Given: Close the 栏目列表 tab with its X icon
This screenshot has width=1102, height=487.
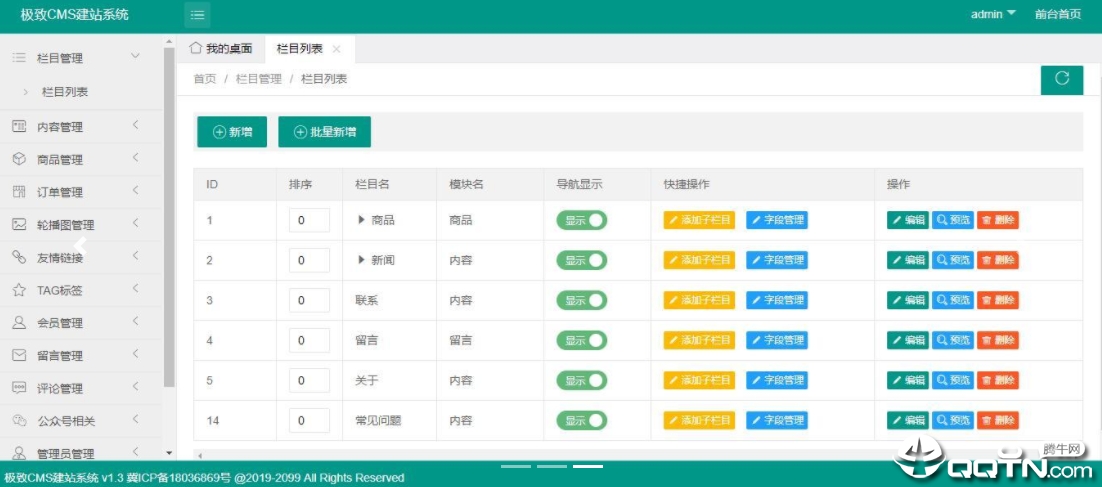Looking at the screenshot, I should click(336, 49).
